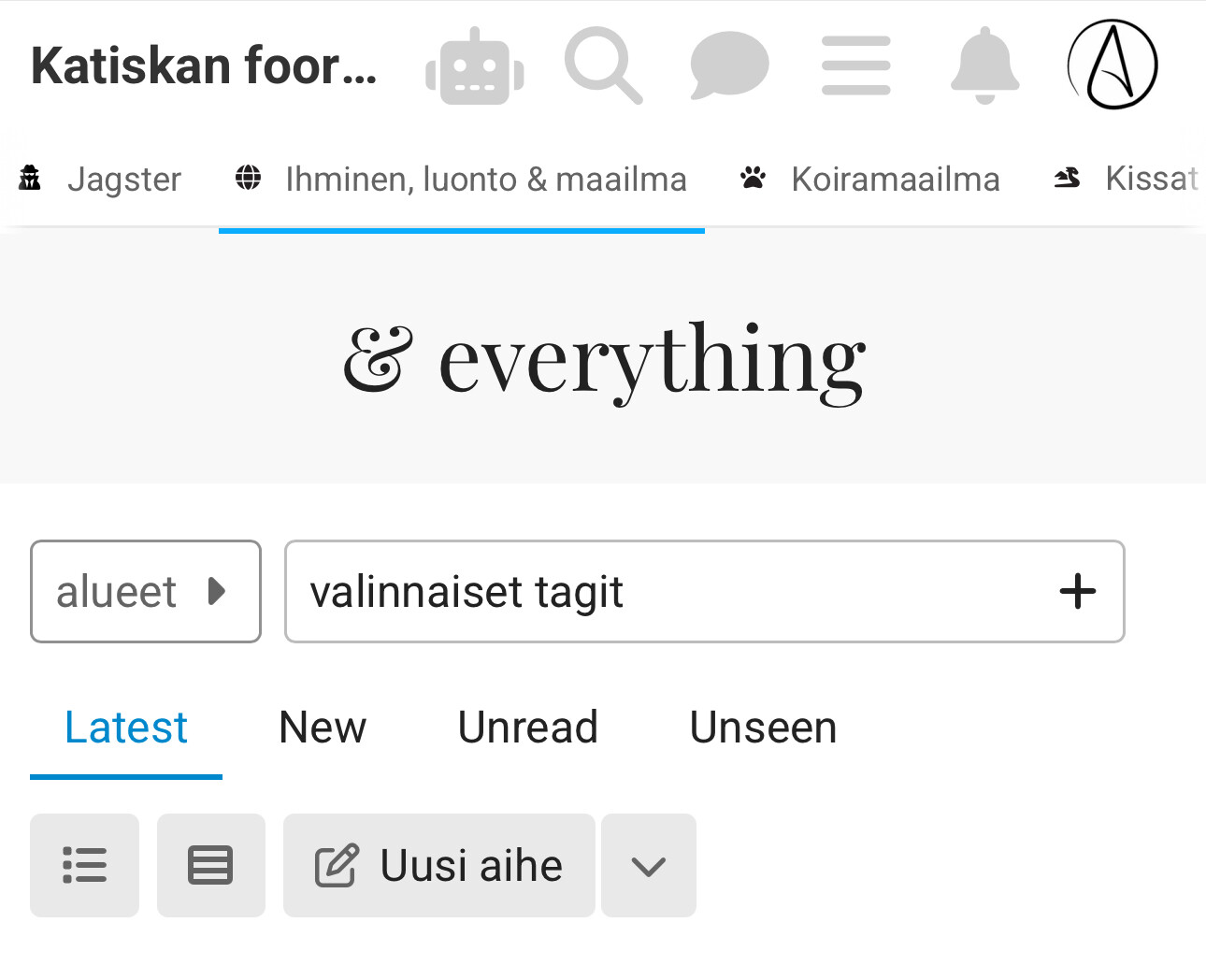1206x980 pixels.
Task: Expand the alueet category dropdown
Action: pyautogui.click(x=145, y=591)
